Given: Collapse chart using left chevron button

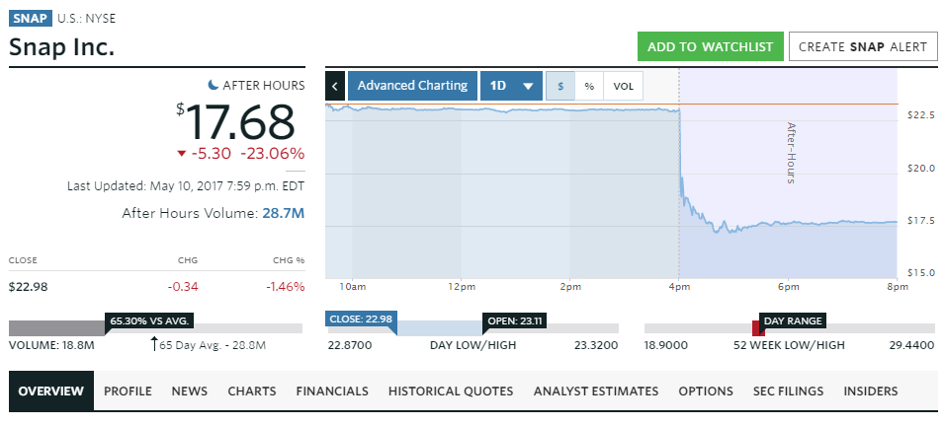Looking at the screenshot, I should point(334,86).
